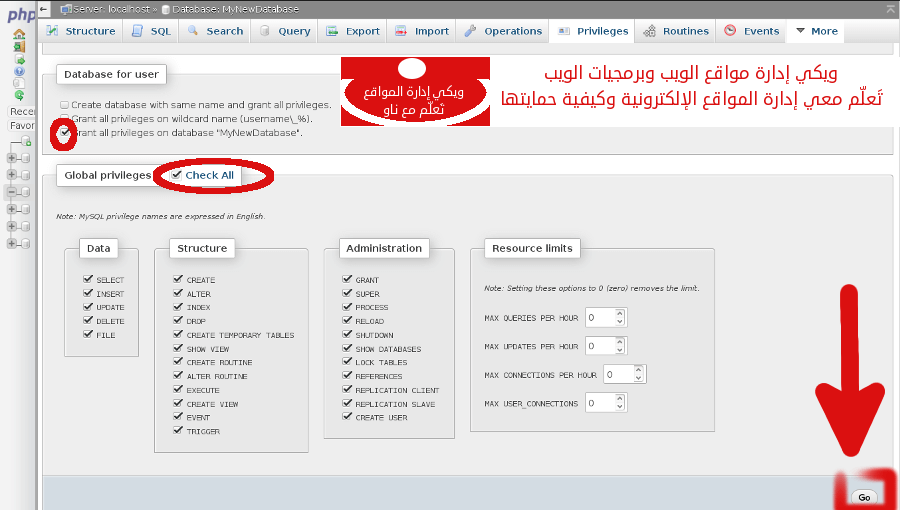
Task: Click the green reload navigation icon in sidebar
Action: click(19, 95)
